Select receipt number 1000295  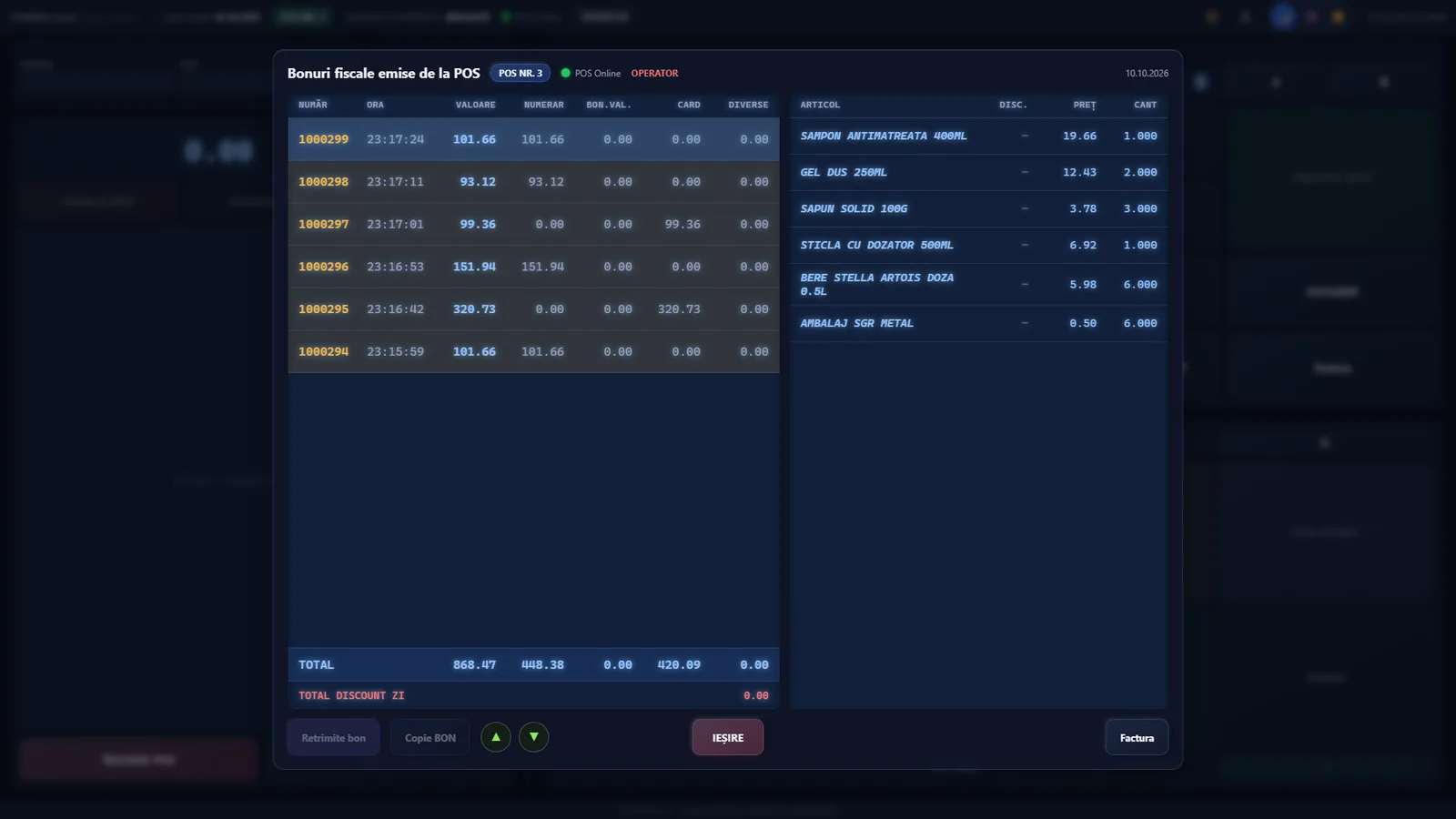(x=533, y=309)
